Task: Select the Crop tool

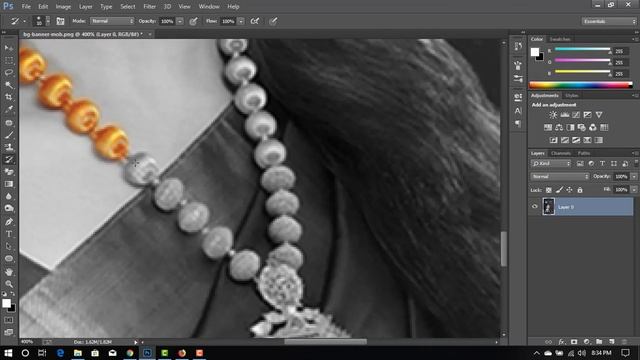Action: point(9,97)
